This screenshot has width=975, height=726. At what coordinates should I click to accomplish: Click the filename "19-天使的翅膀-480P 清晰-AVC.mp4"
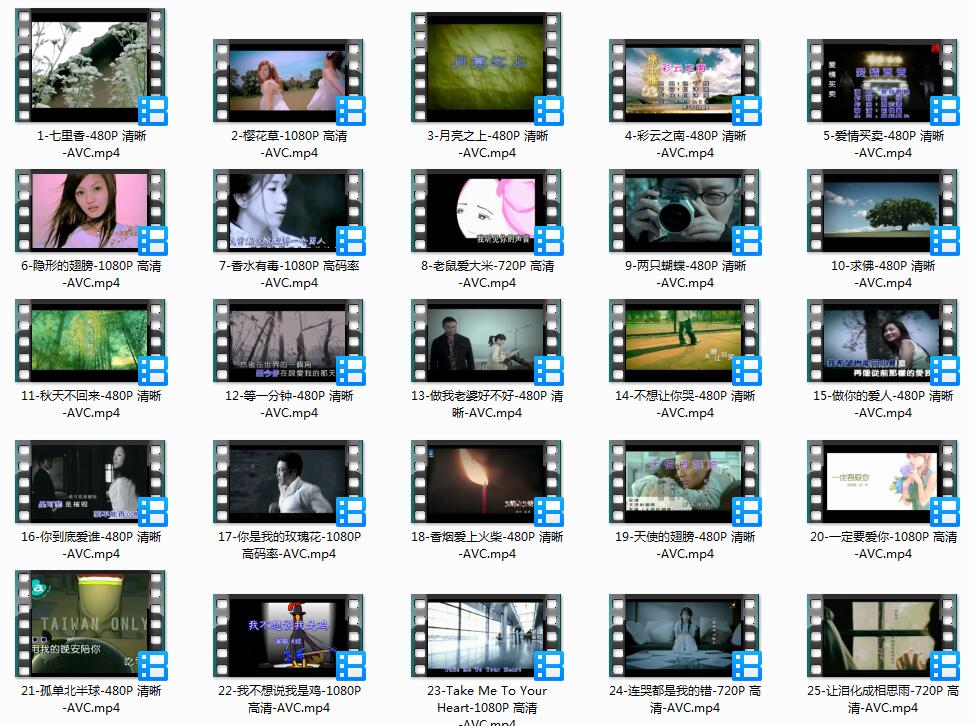point(685,545)
